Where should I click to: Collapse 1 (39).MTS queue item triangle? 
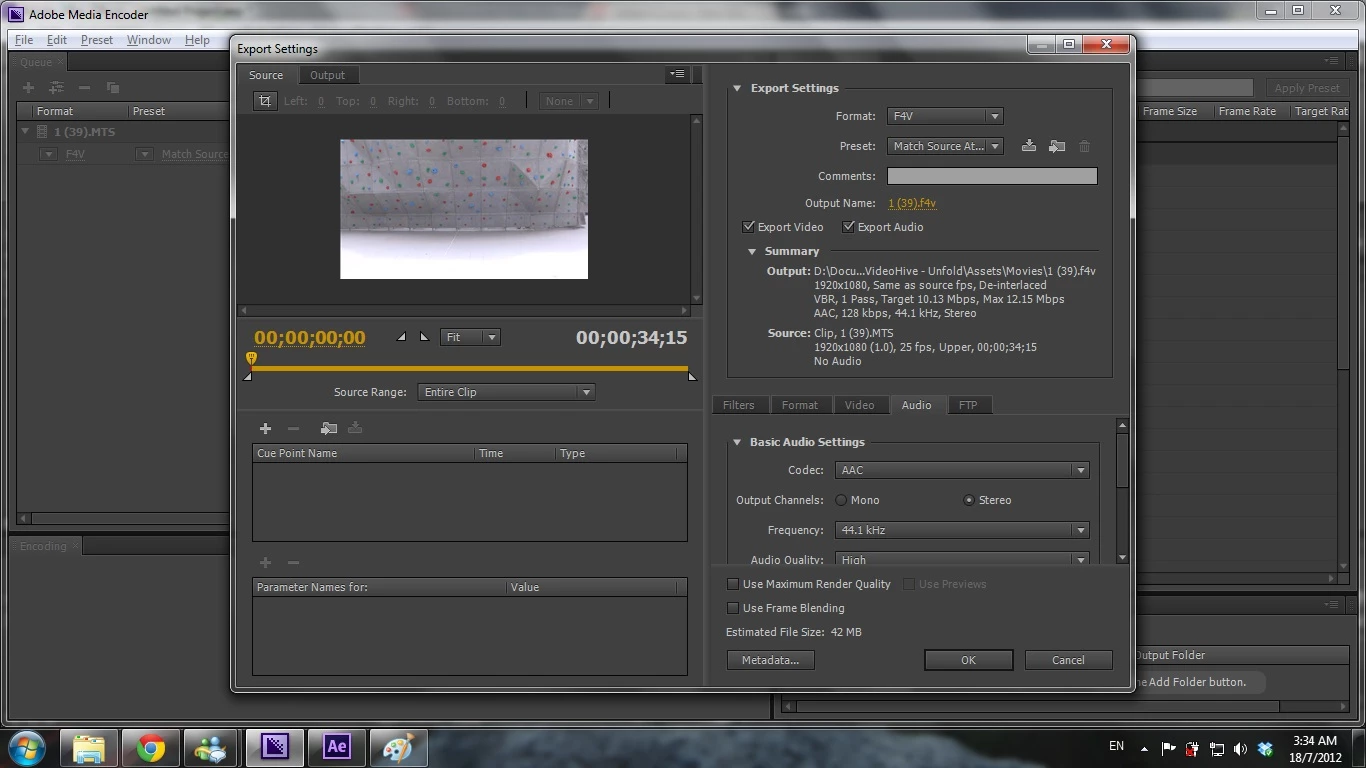coord(26,131)
